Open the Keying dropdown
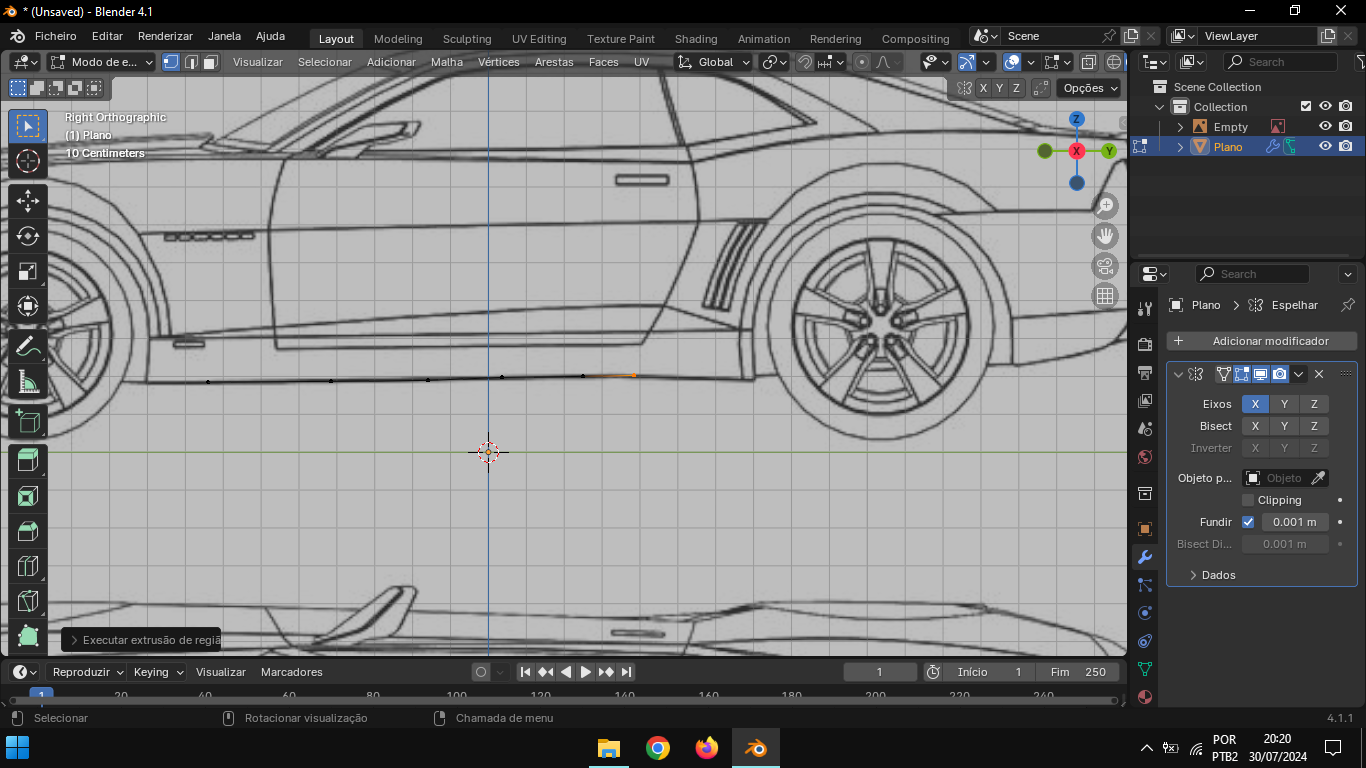This screenshot has height=768, width=1366. [158, 672]
